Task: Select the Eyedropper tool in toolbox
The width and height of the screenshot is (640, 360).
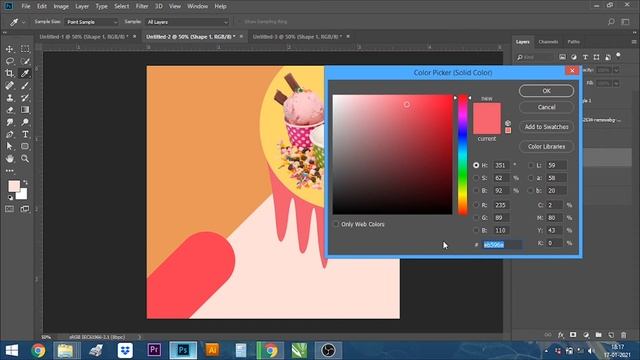Action: tap(25, 73)
